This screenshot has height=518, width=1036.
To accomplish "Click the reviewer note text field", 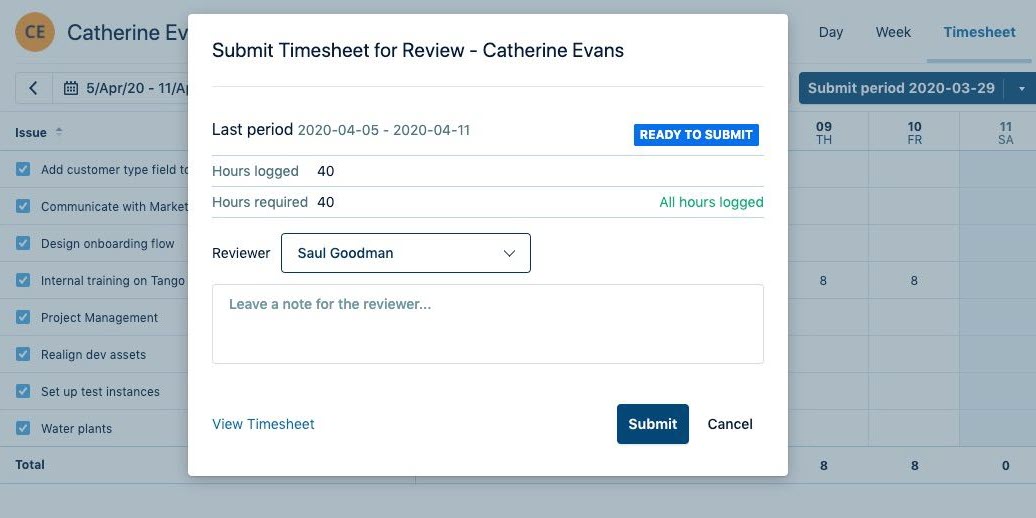I will pyautogui.click(x=487, y=324).
